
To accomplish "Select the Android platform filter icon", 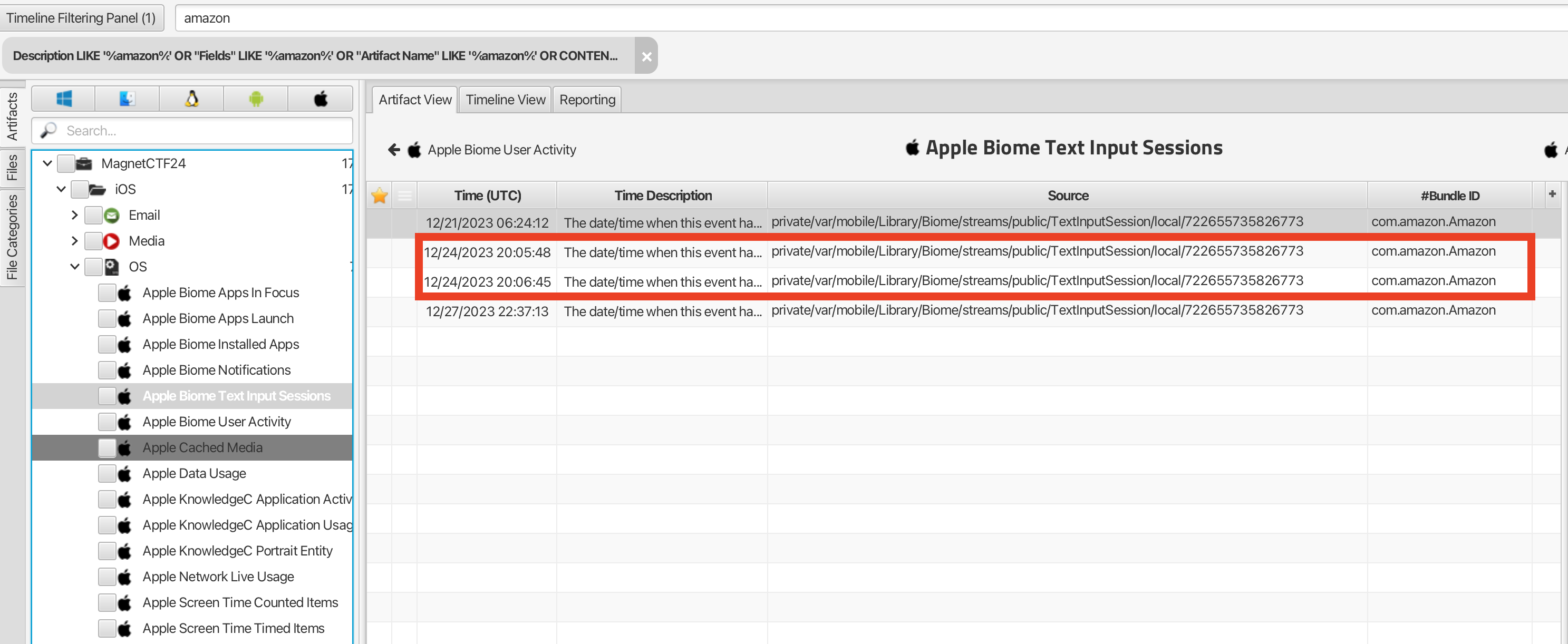I will click(x=256, y=99).
